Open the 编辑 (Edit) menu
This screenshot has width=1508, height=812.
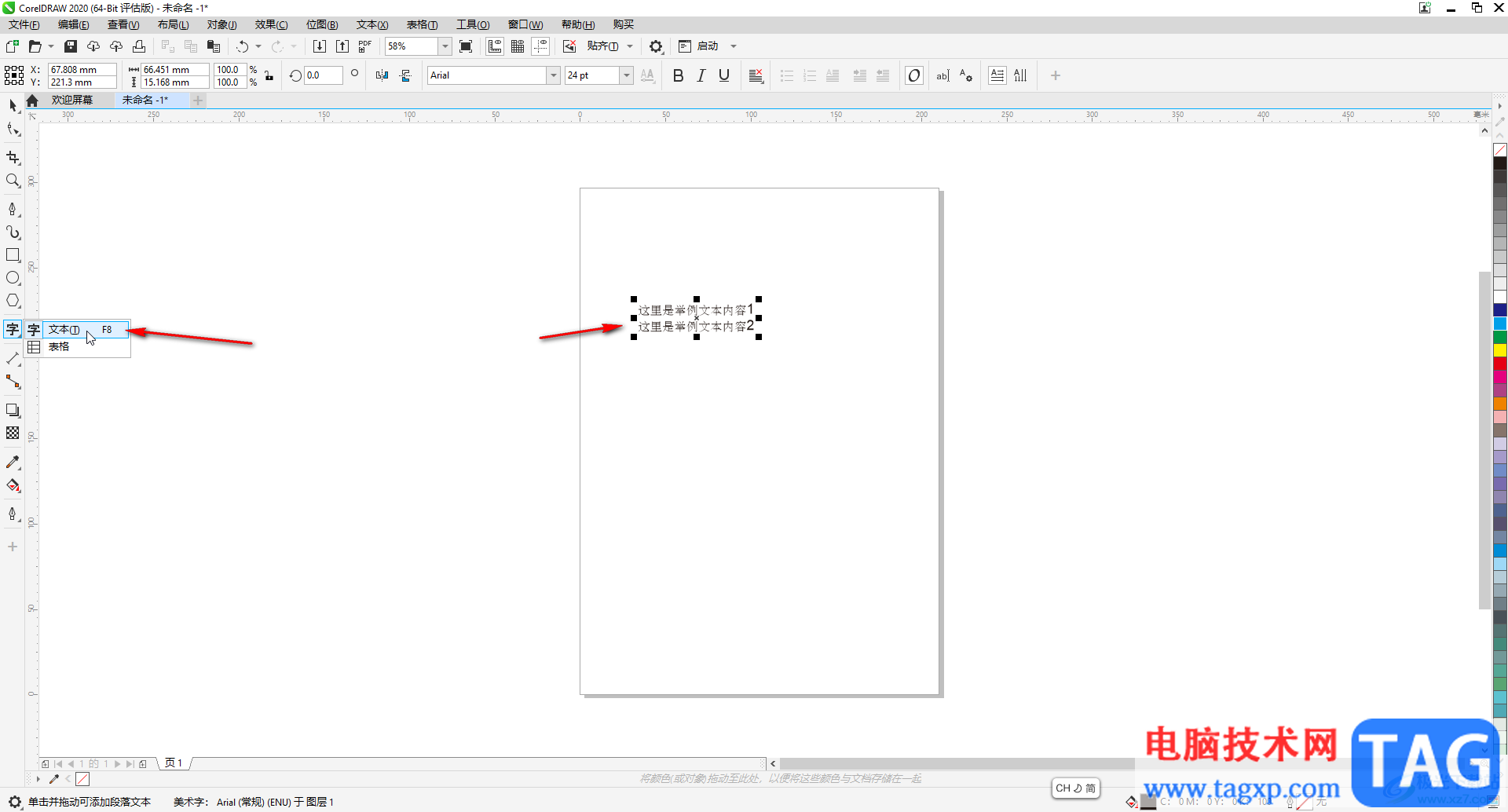(73, 25)
